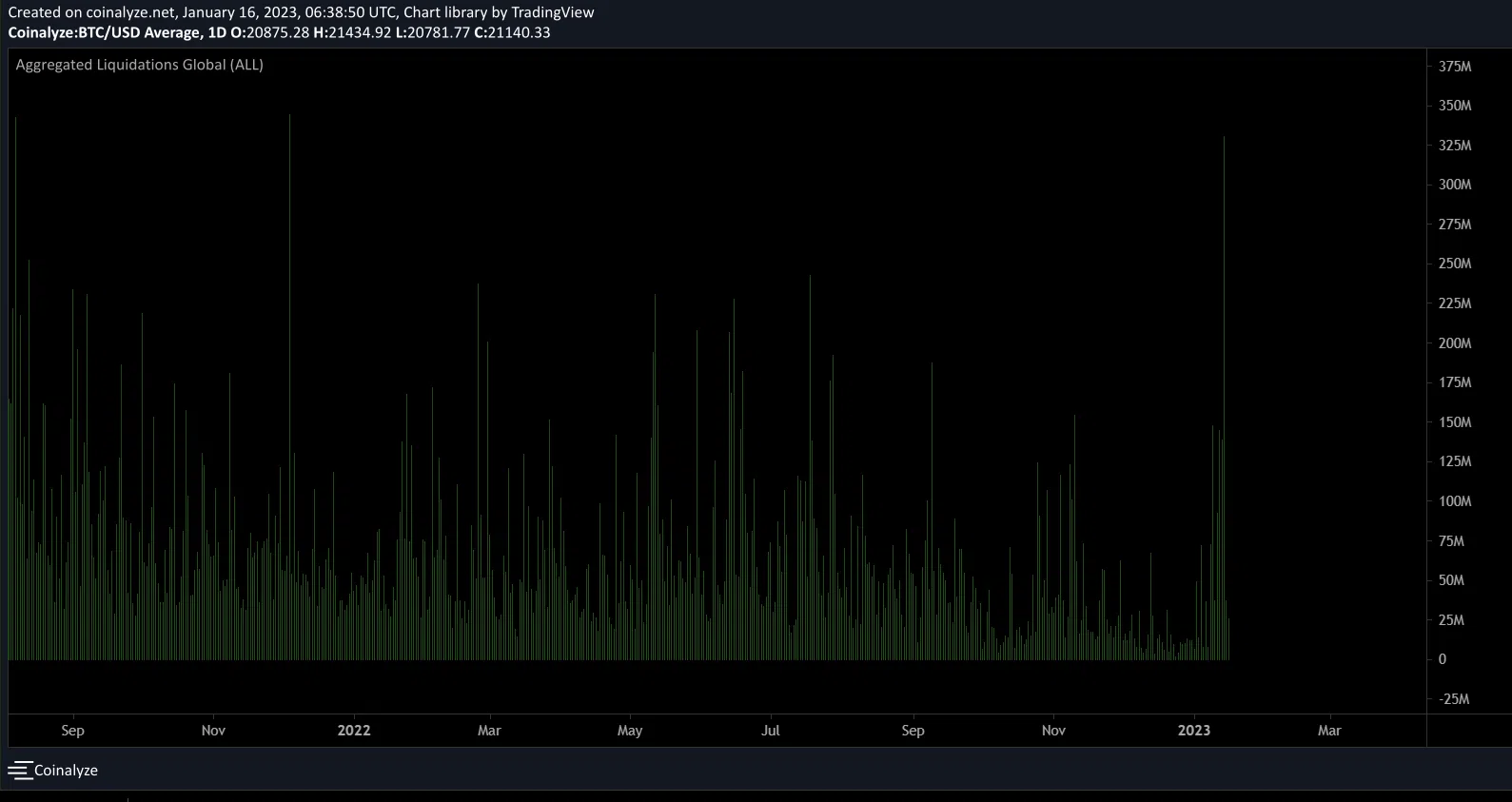This screenshot has height=802, width=1512.
Task: Click the 25M price axis label
Action: click(x=1451, y=620)
